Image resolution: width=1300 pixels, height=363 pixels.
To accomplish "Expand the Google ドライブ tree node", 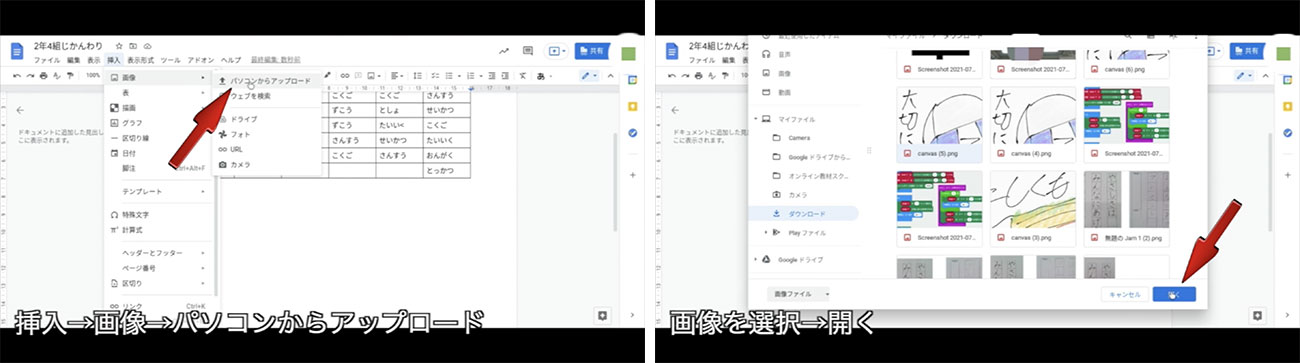I will (756, 259).
